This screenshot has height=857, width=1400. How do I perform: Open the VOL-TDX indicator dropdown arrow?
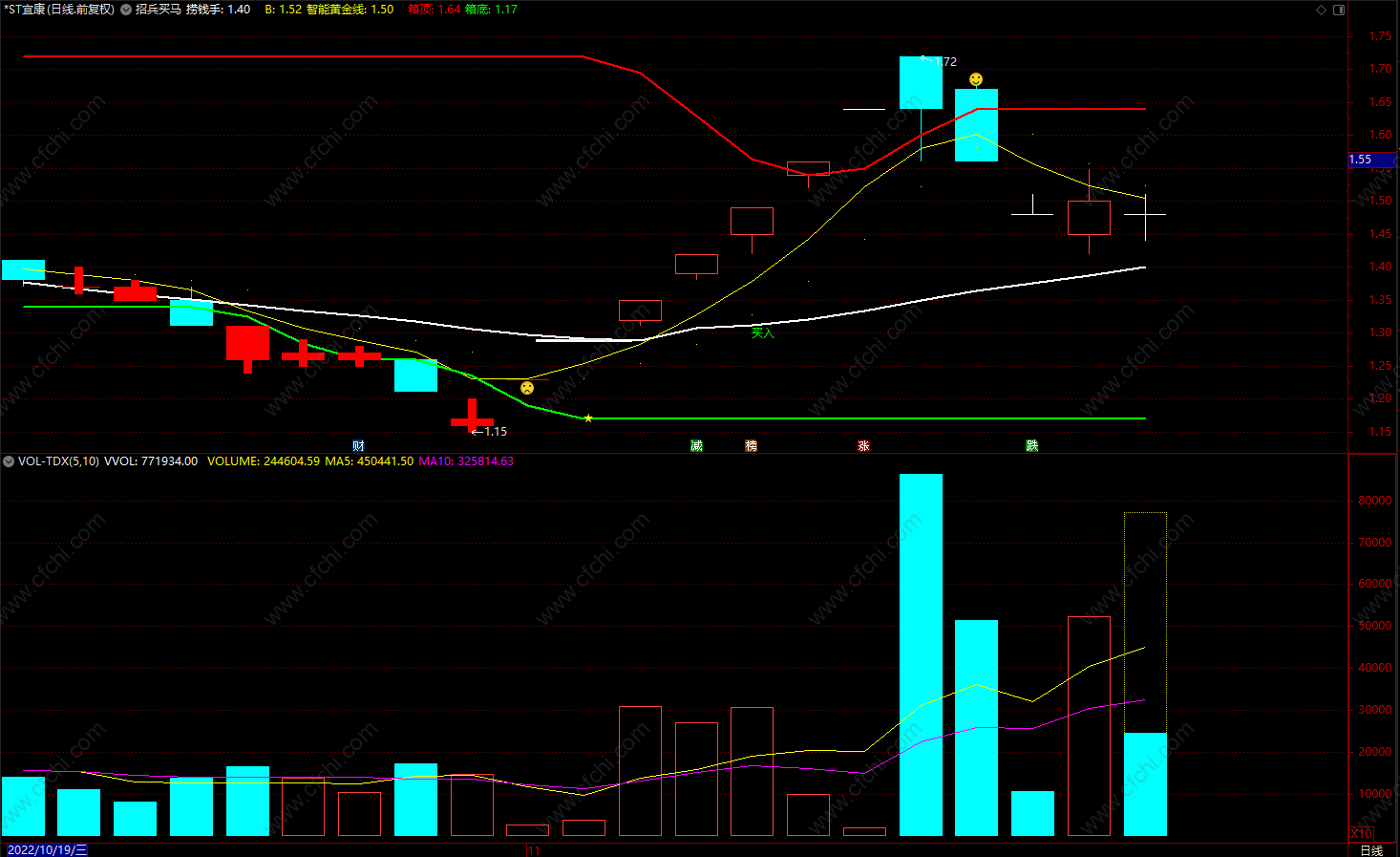click(x=9, y=461)
